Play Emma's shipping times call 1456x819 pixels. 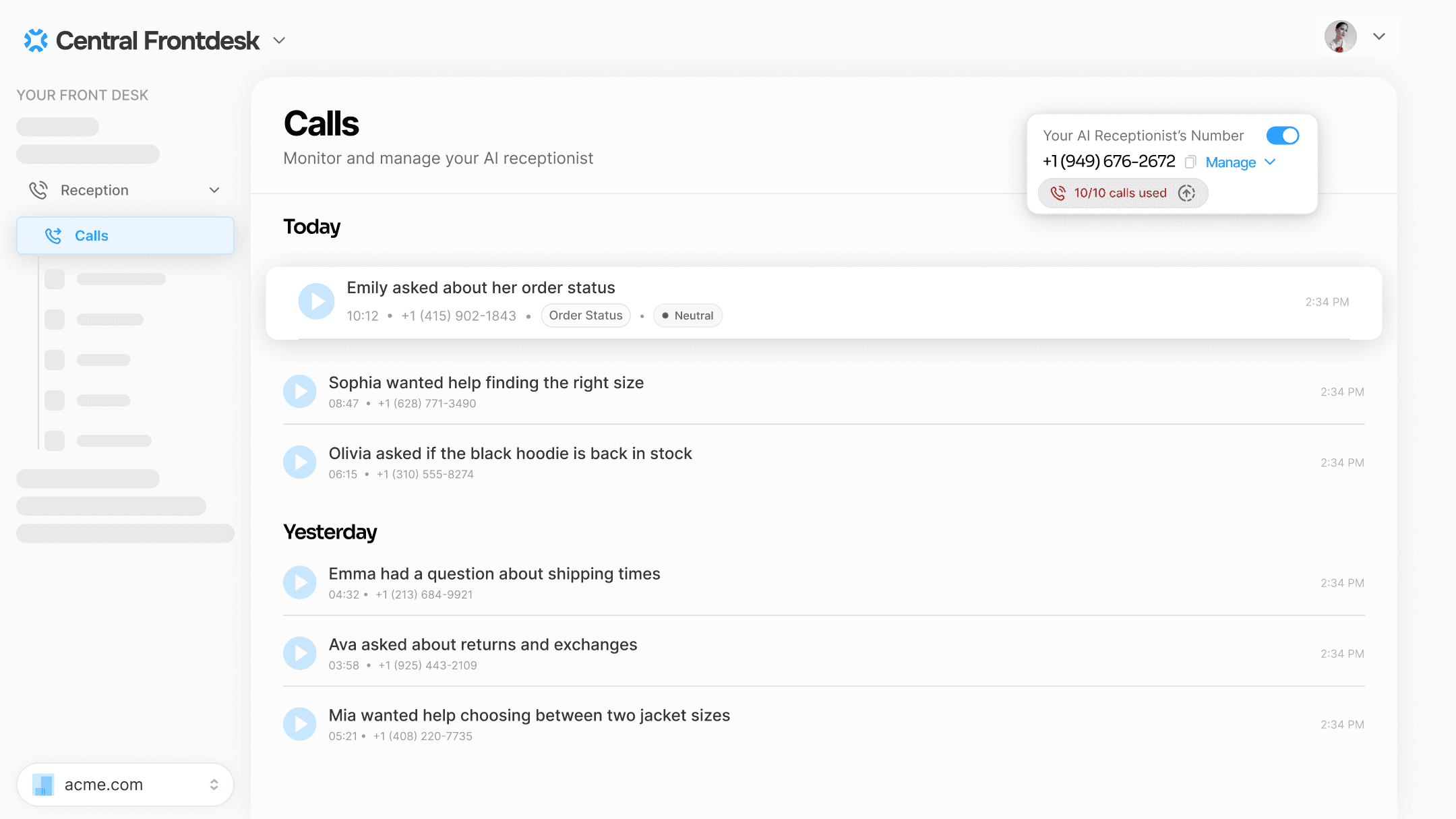[300, 582]
